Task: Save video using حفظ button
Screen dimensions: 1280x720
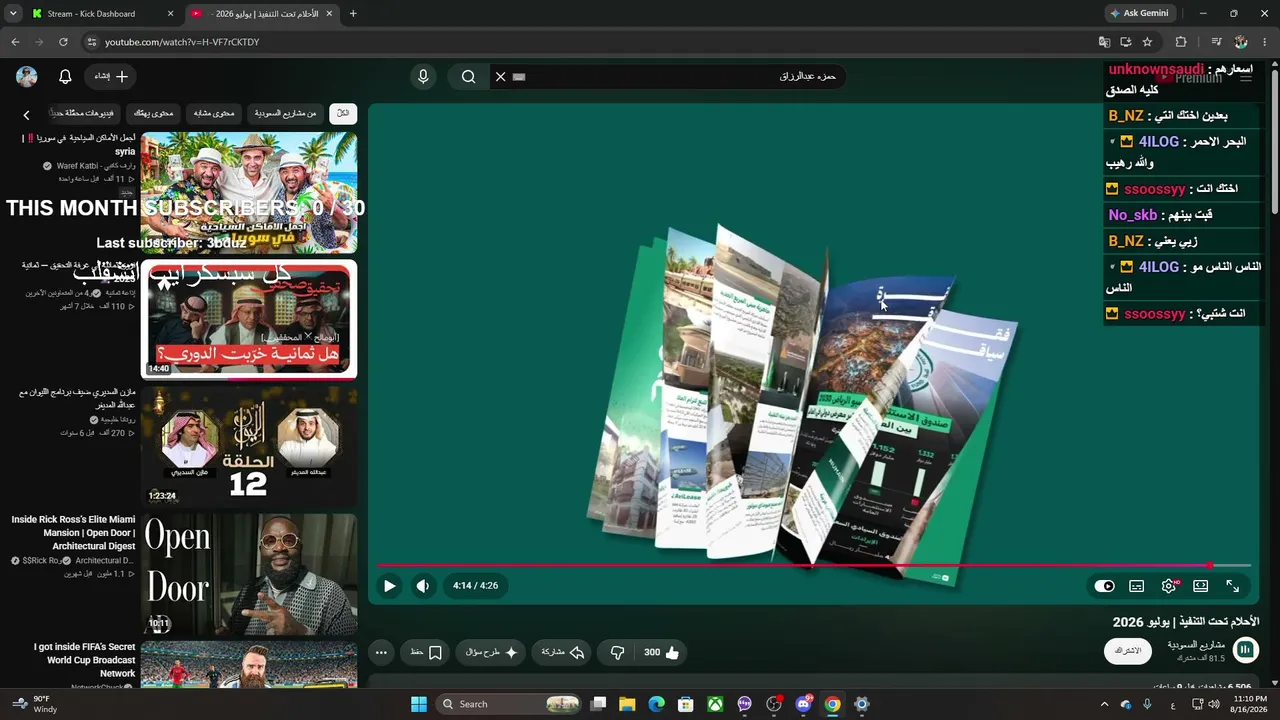Action: tap(427, 652)
